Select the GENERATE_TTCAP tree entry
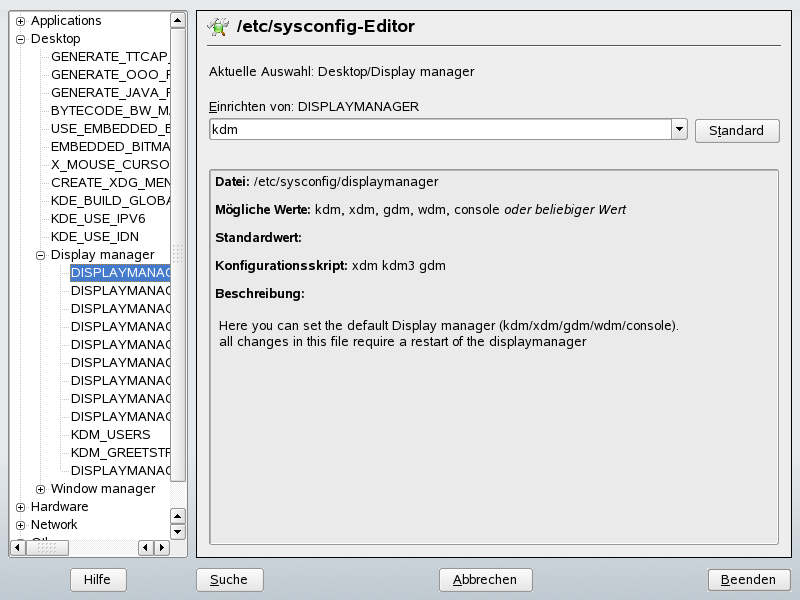The image size is (800, 600). [x=110, y=56]
